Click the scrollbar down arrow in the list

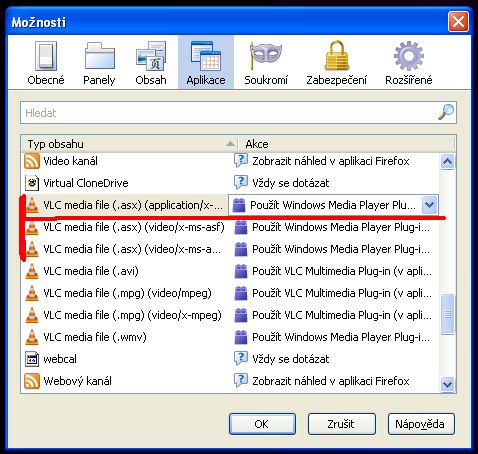coord(447,384)
